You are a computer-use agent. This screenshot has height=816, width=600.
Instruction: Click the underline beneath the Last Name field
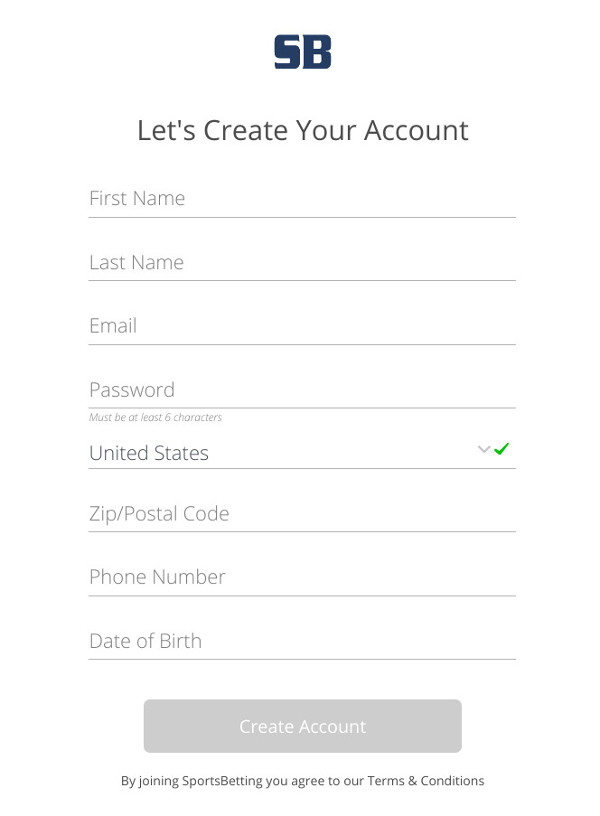click(x=302, y=280)
